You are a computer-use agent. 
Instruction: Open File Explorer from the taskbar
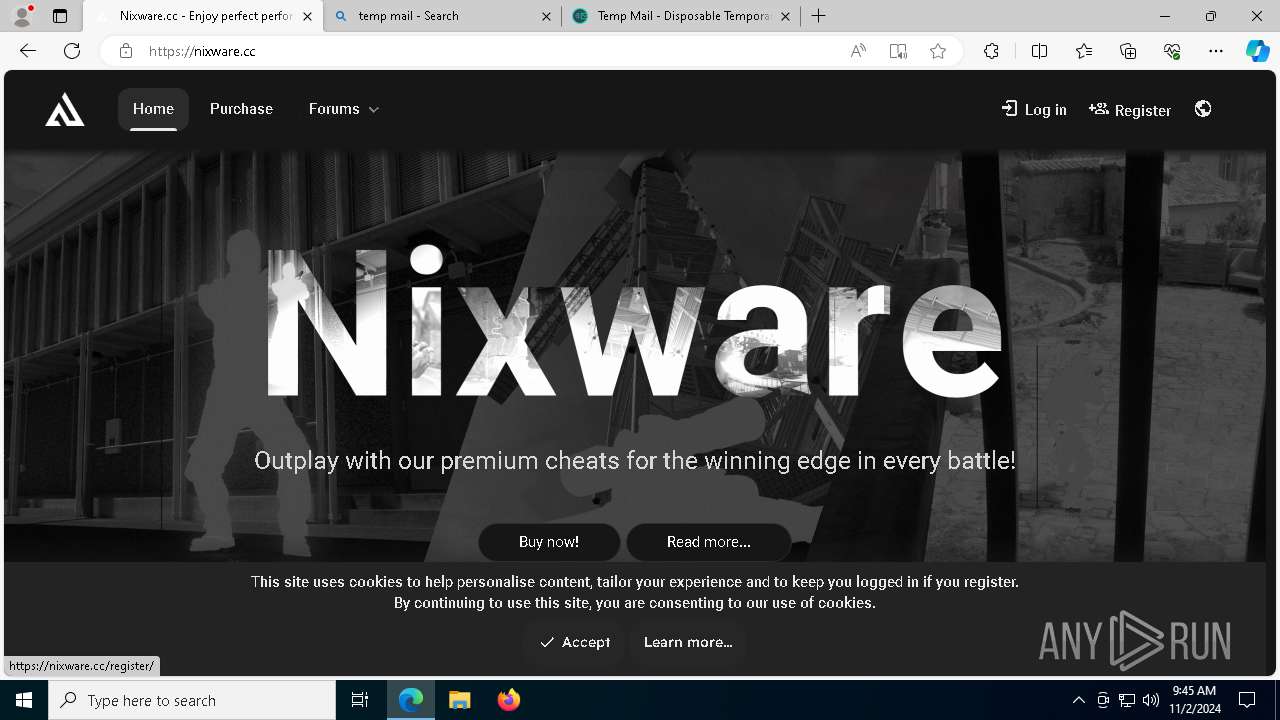point(460,700)
